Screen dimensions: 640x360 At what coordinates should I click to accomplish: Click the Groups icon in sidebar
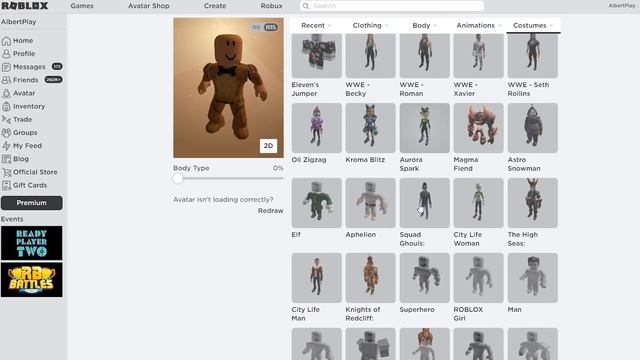[6, 133]
